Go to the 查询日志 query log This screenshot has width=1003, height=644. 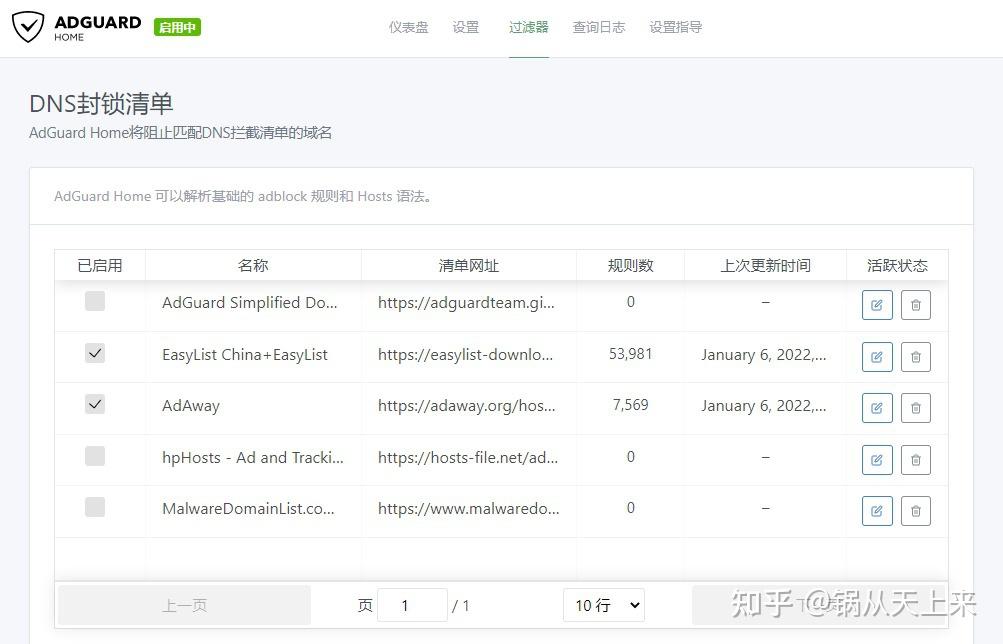[599, 27]
